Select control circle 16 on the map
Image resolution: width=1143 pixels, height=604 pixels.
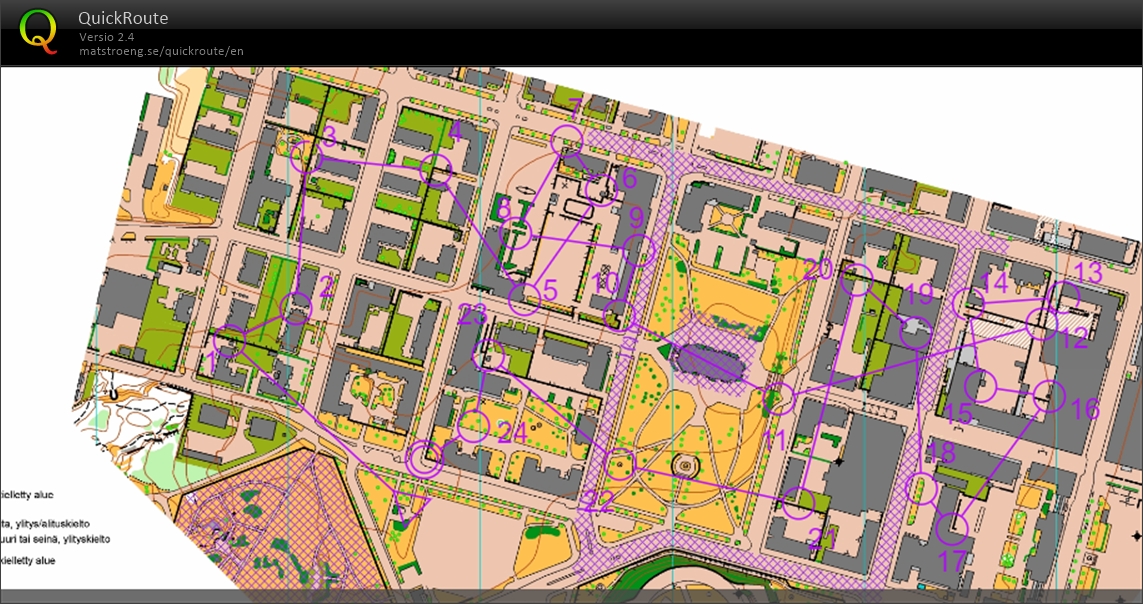(1048, 397)
